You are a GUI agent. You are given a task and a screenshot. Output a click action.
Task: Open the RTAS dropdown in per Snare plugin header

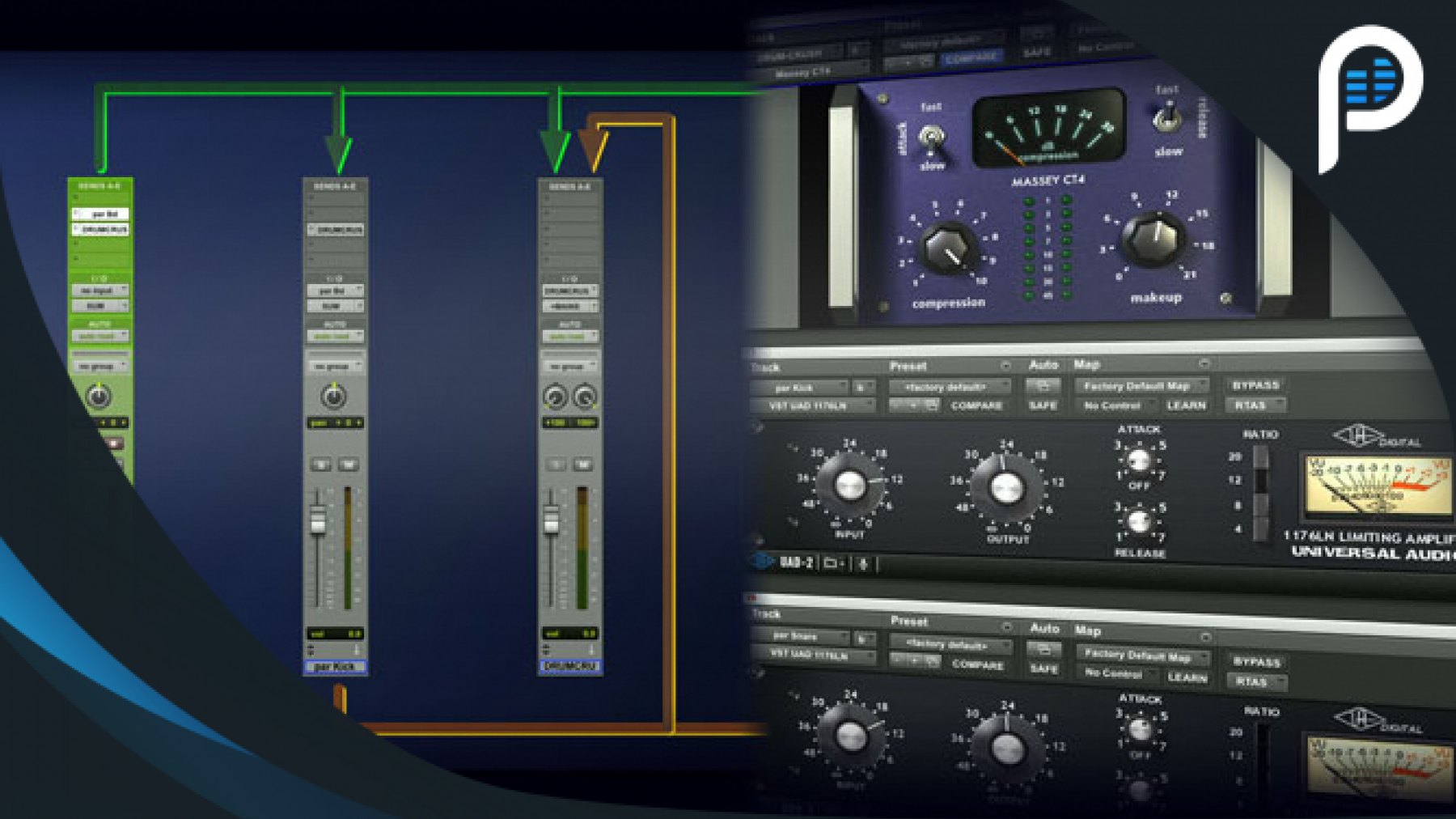click(x=1256, y=681)
